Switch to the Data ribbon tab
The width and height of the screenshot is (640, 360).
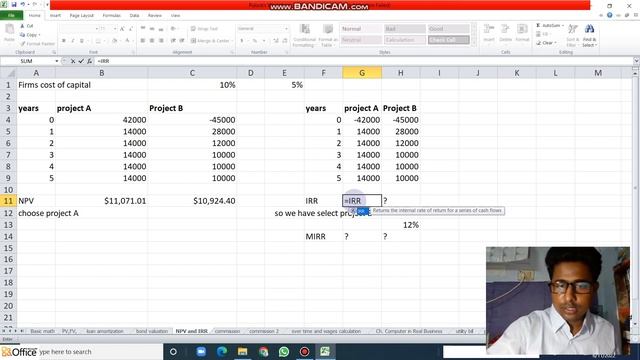(134, 16)
